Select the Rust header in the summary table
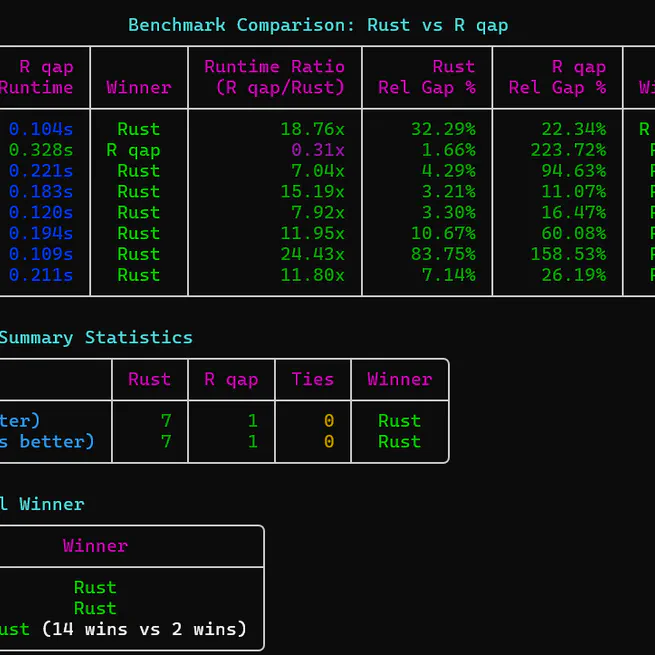Screen dimensions: 655x655 (x=150, y=379)
